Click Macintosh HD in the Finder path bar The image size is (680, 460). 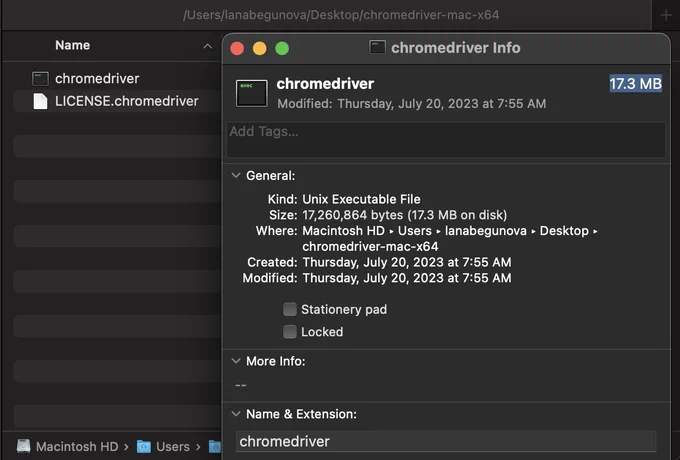(x=77, y=447)
